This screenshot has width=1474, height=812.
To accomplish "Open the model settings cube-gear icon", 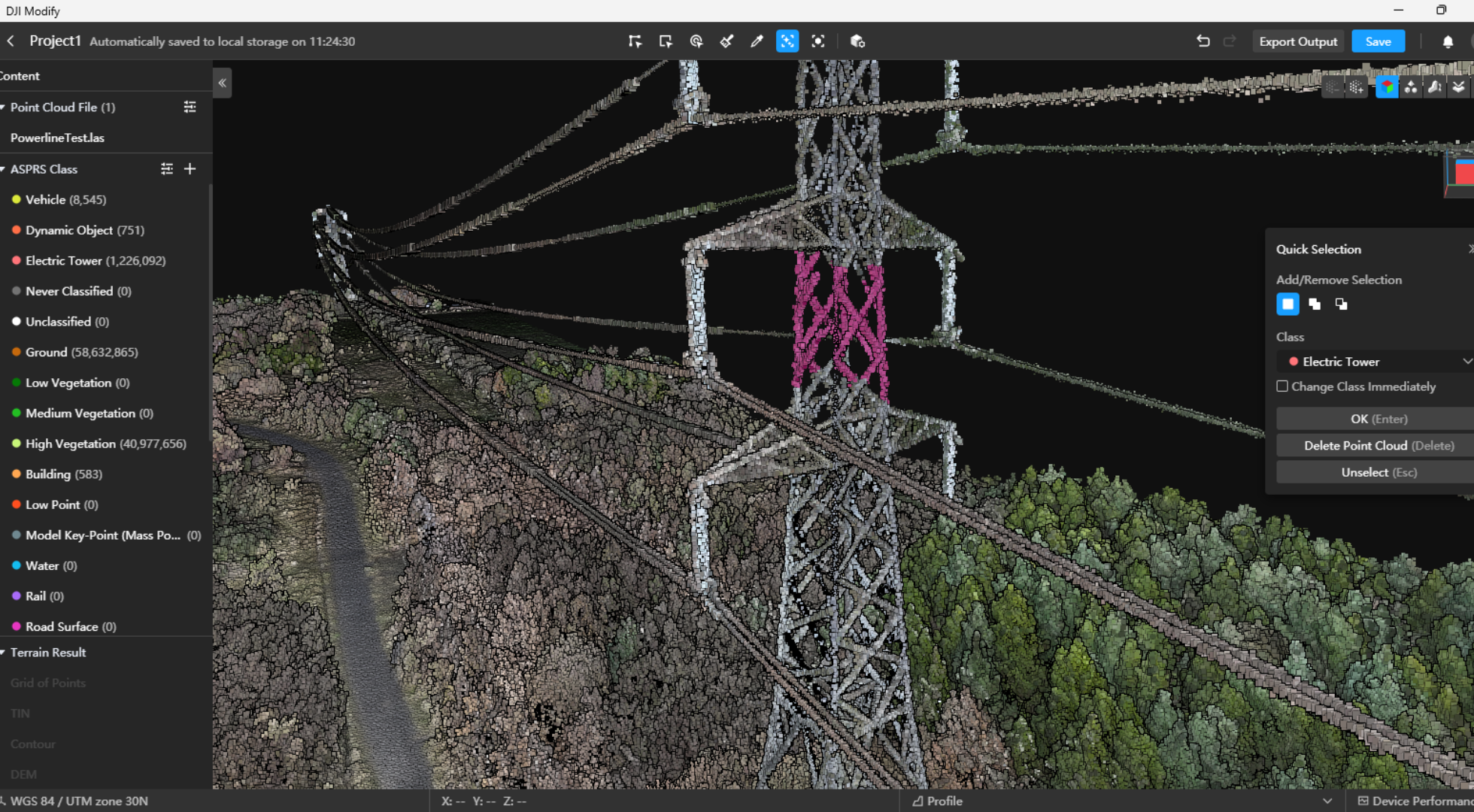I will (857, 41).
